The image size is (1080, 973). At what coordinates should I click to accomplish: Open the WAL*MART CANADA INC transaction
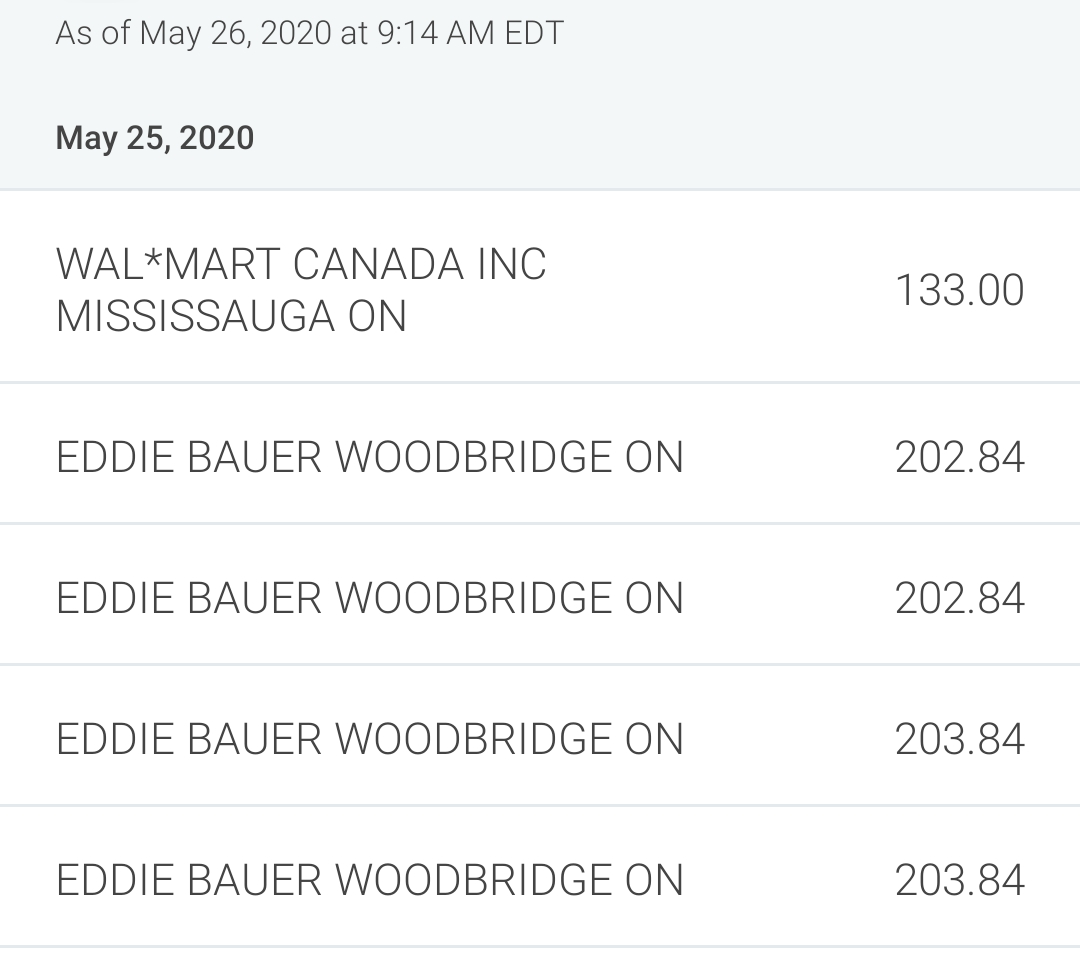(540, 286)
